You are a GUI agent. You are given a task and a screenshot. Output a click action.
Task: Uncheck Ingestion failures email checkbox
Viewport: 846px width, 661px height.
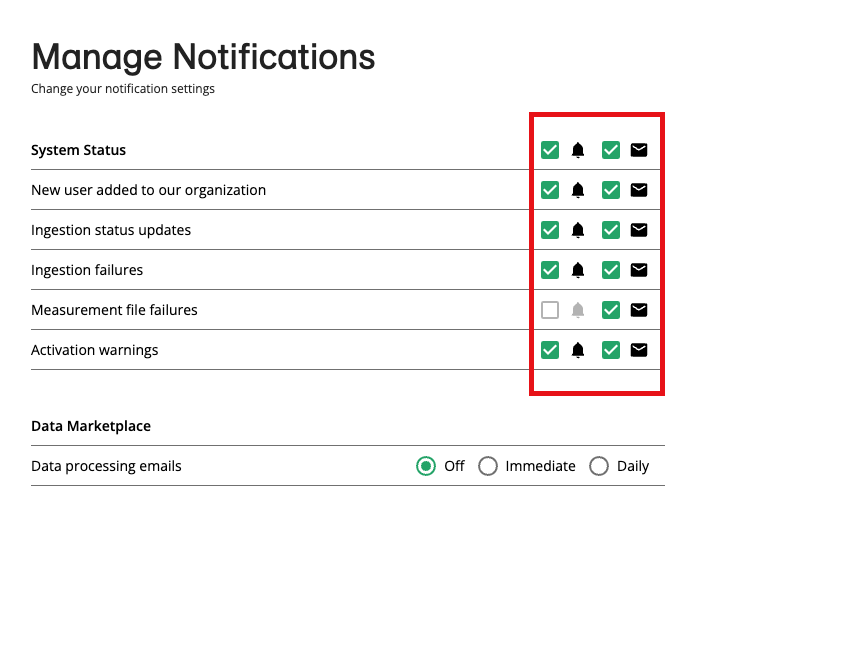tap(611, 270)
